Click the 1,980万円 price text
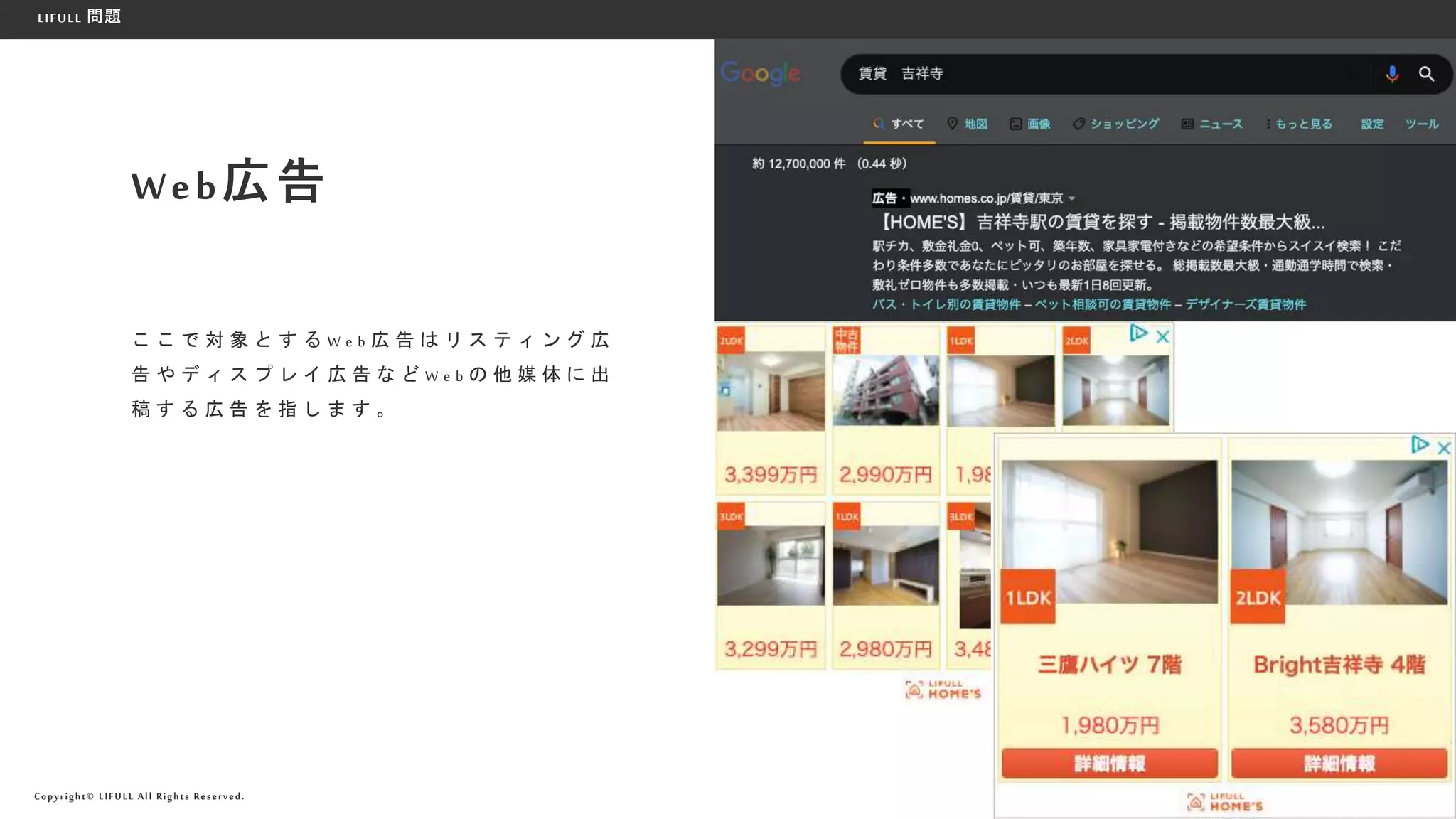 [1109, 725]
